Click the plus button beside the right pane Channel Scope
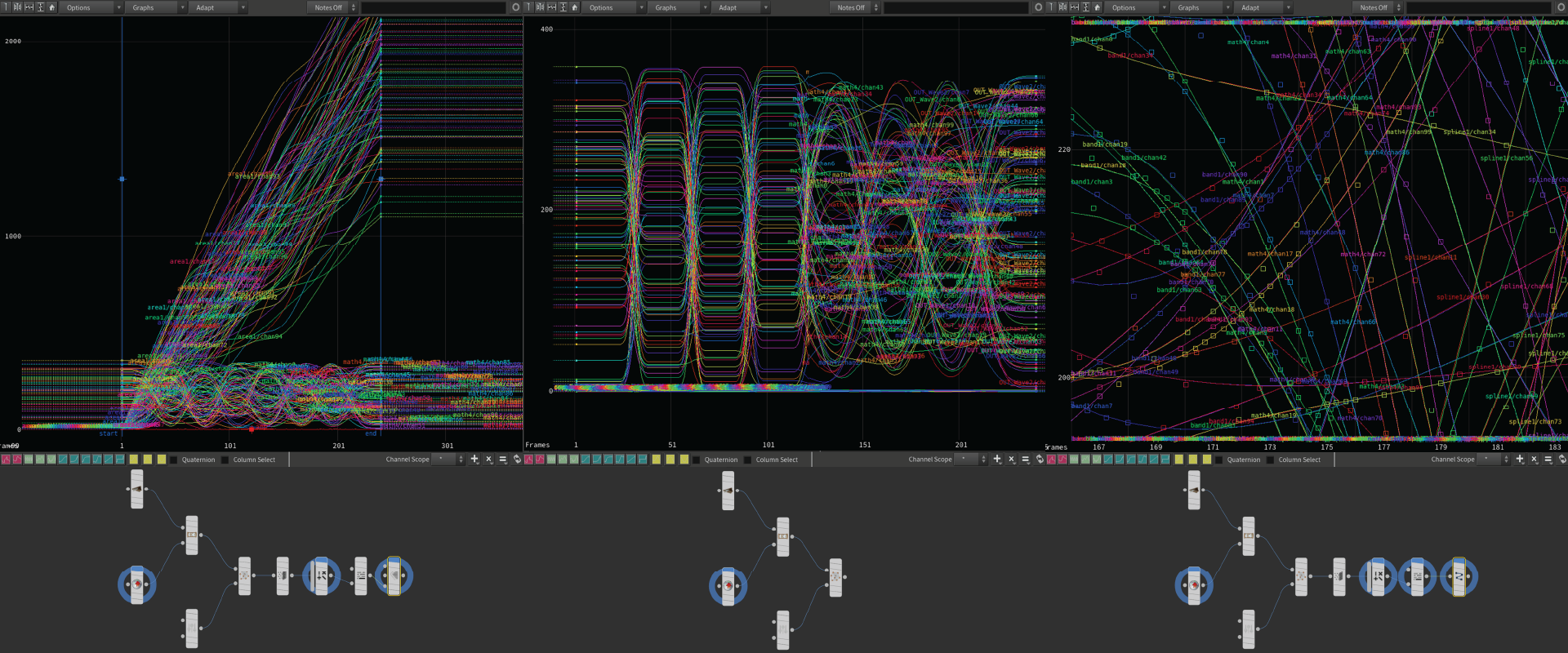Image resolution: width=1568 pixels, height=653 pixels. click(1520, 460)
